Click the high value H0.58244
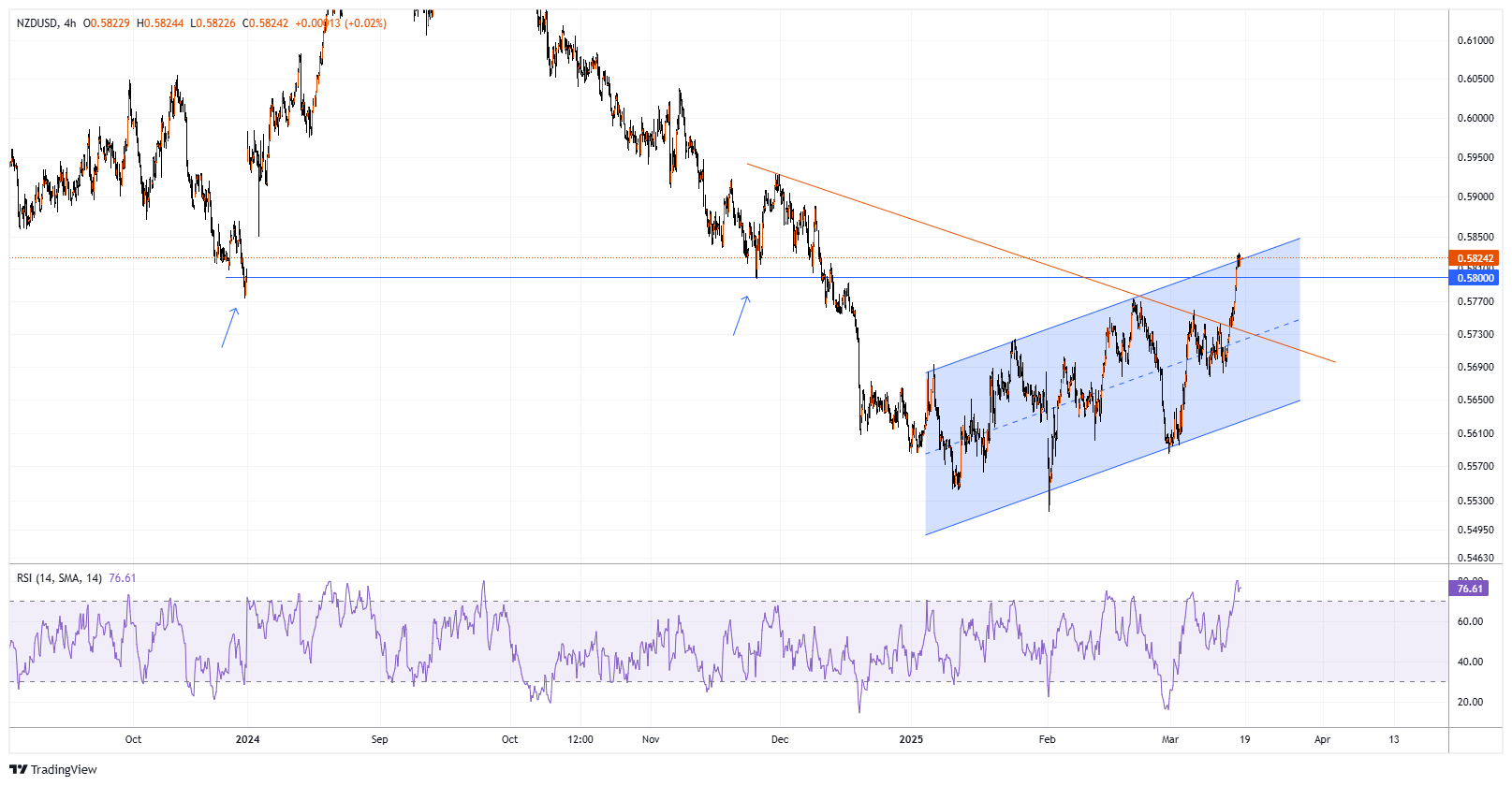Viewport: 1512px width, 786px height. 160,23
